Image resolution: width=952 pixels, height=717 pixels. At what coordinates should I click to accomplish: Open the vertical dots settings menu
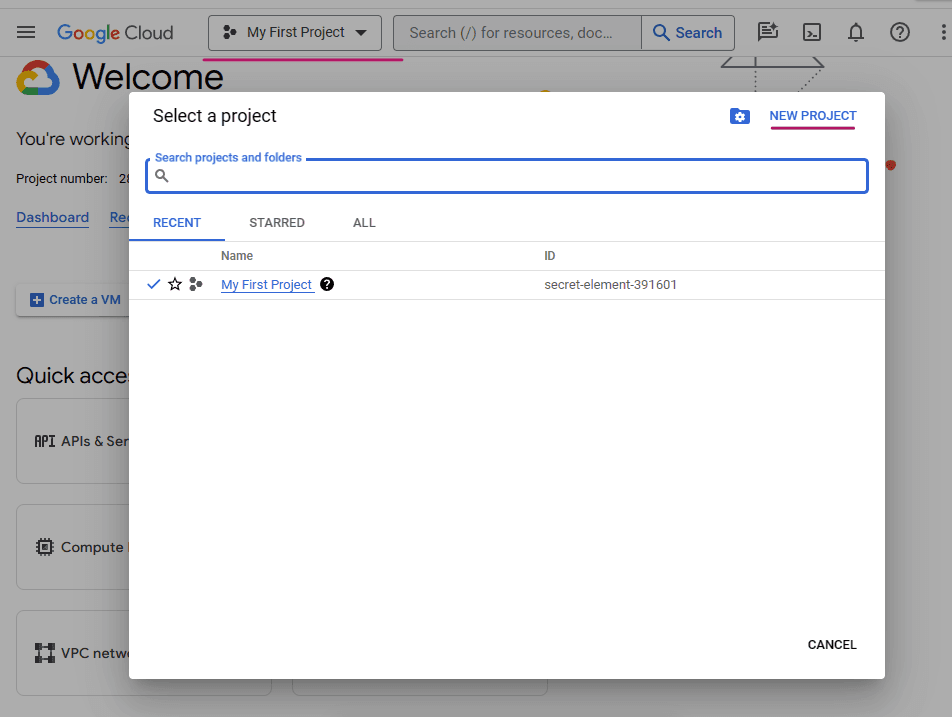click(x=943, y=32)
